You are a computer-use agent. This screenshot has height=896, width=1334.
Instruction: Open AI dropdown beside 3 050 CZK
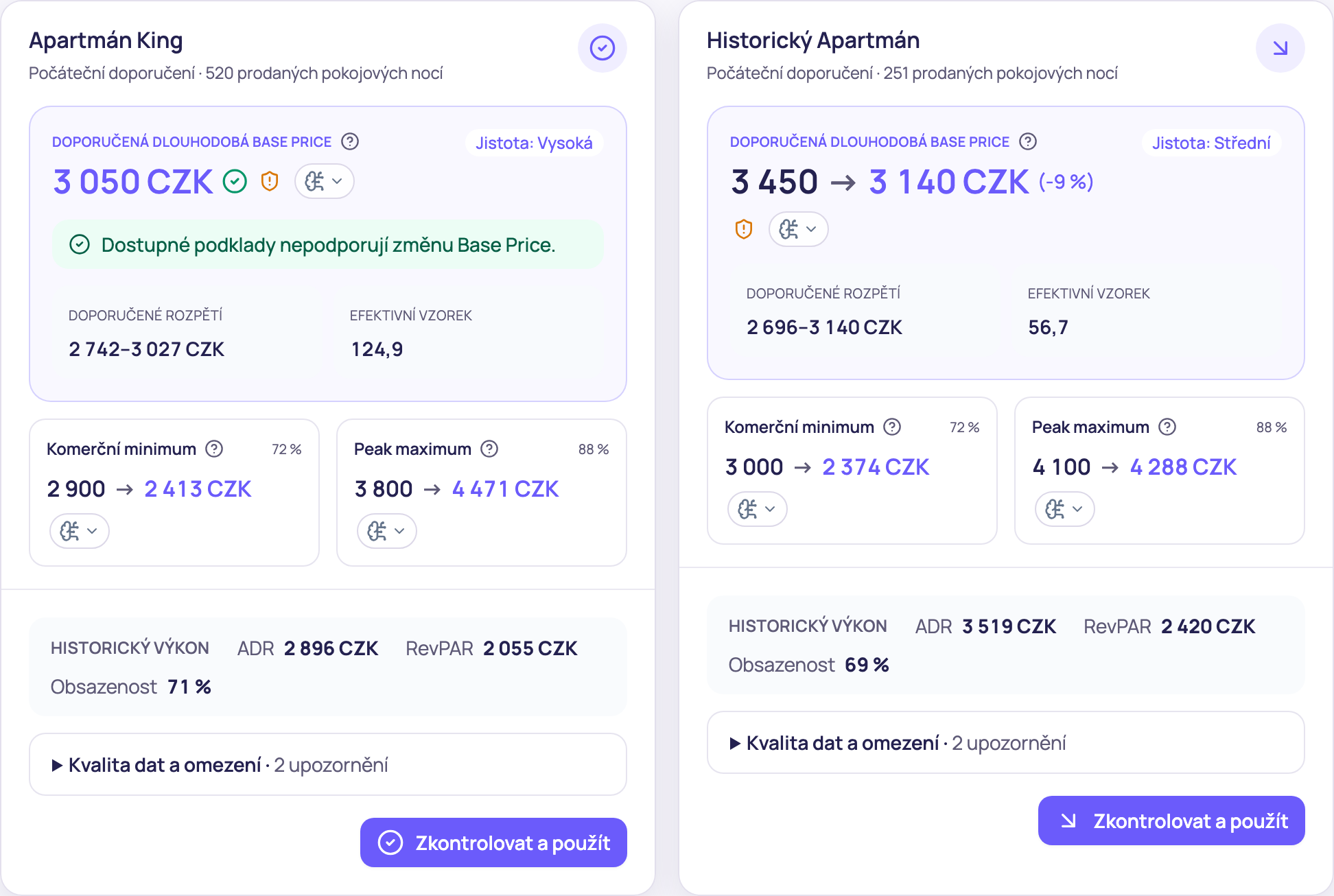324,181
